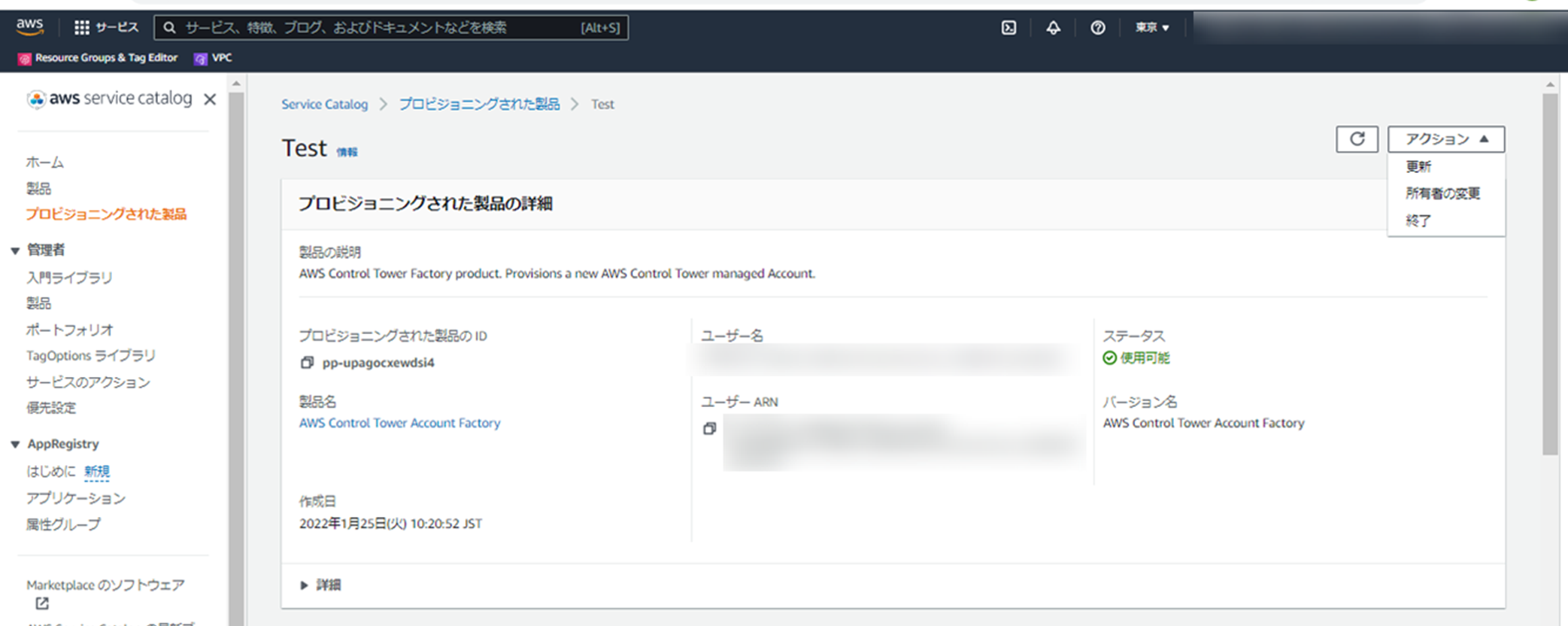The width and height of the screenshot is (1568, 626).
Task: Click the main page vertical scrollbar
Action: click(x=1550, y=274)
